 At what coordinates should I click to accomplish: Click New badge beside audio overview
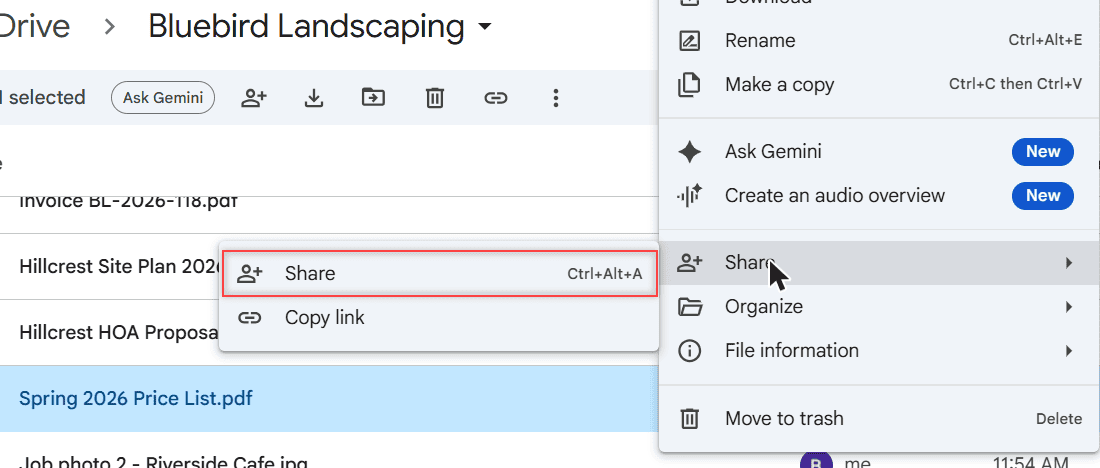(x=1042, y=195)
